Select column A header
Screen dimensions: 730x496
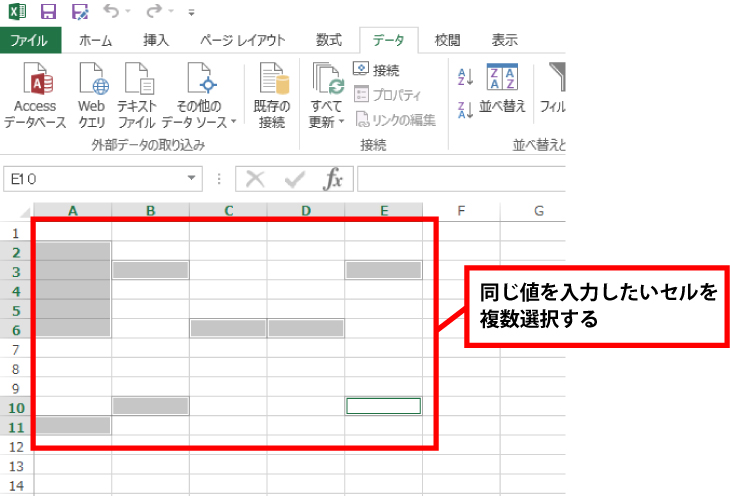[x=73, y=211]
